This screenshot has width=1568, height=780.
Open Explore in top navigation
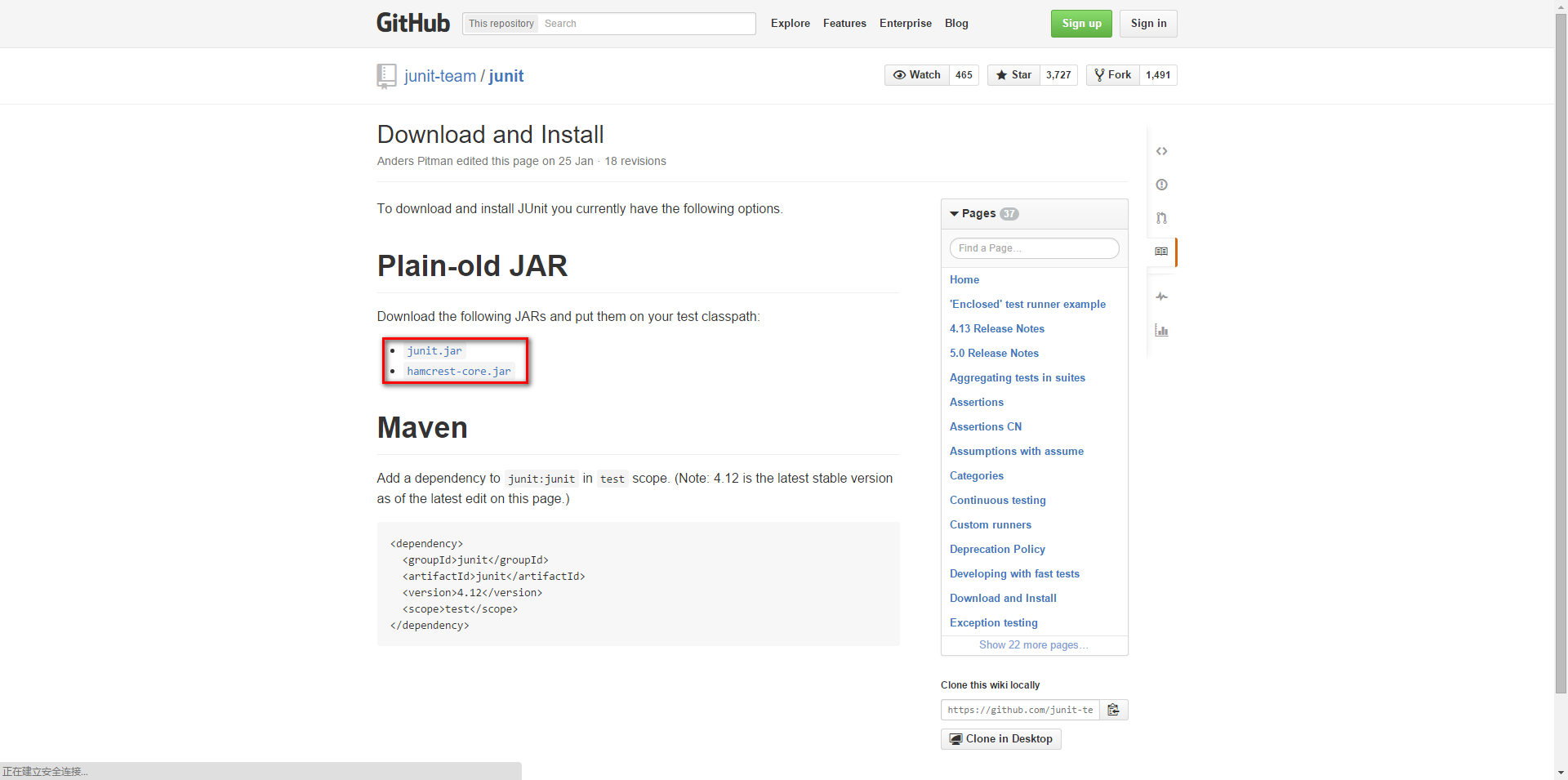[x=791, y=24]
